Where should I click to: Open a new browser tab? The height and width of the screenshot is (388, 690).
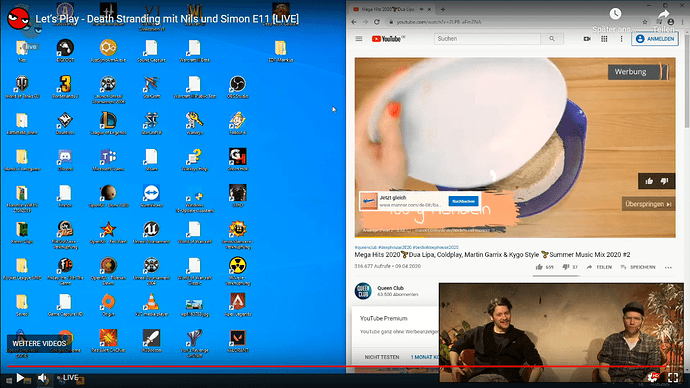click(x=443, y=9)
